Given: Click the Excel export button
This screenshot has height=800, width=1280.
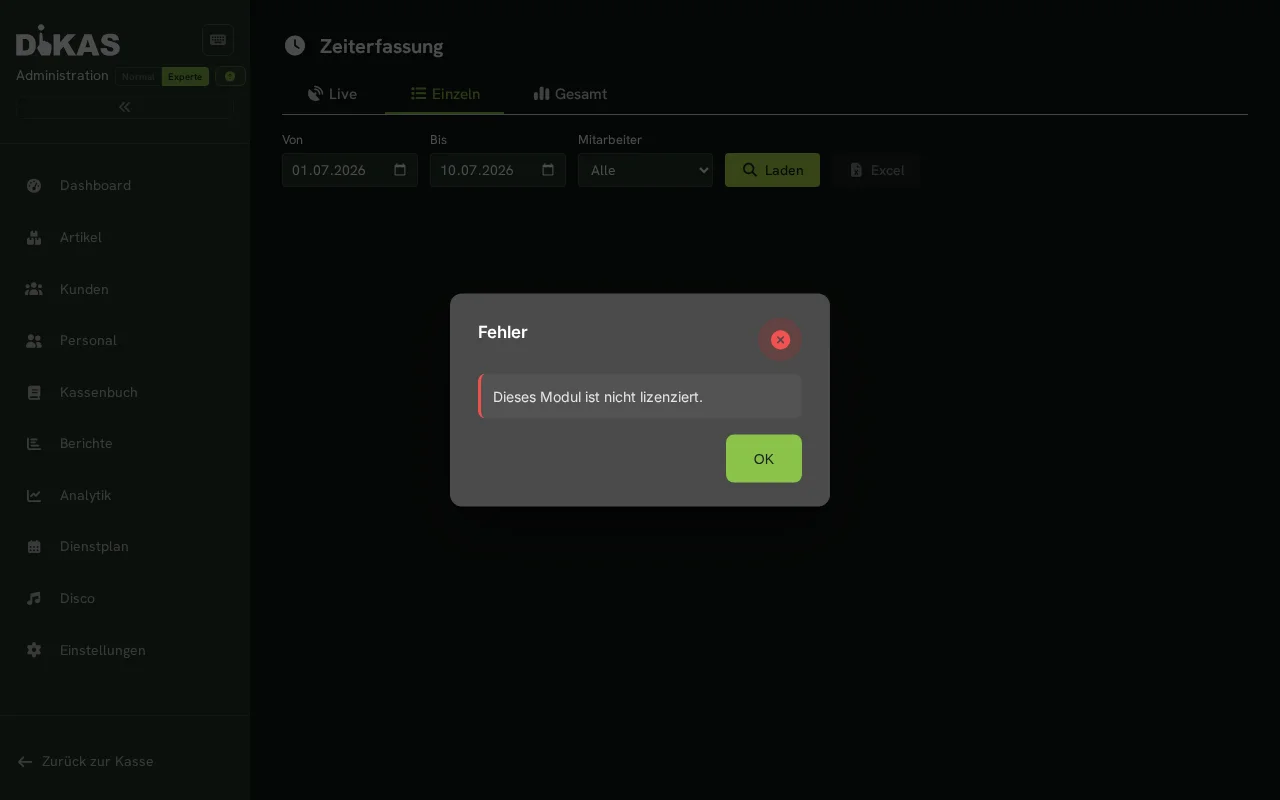Looking at the screenshot, I should pos(876,170).
